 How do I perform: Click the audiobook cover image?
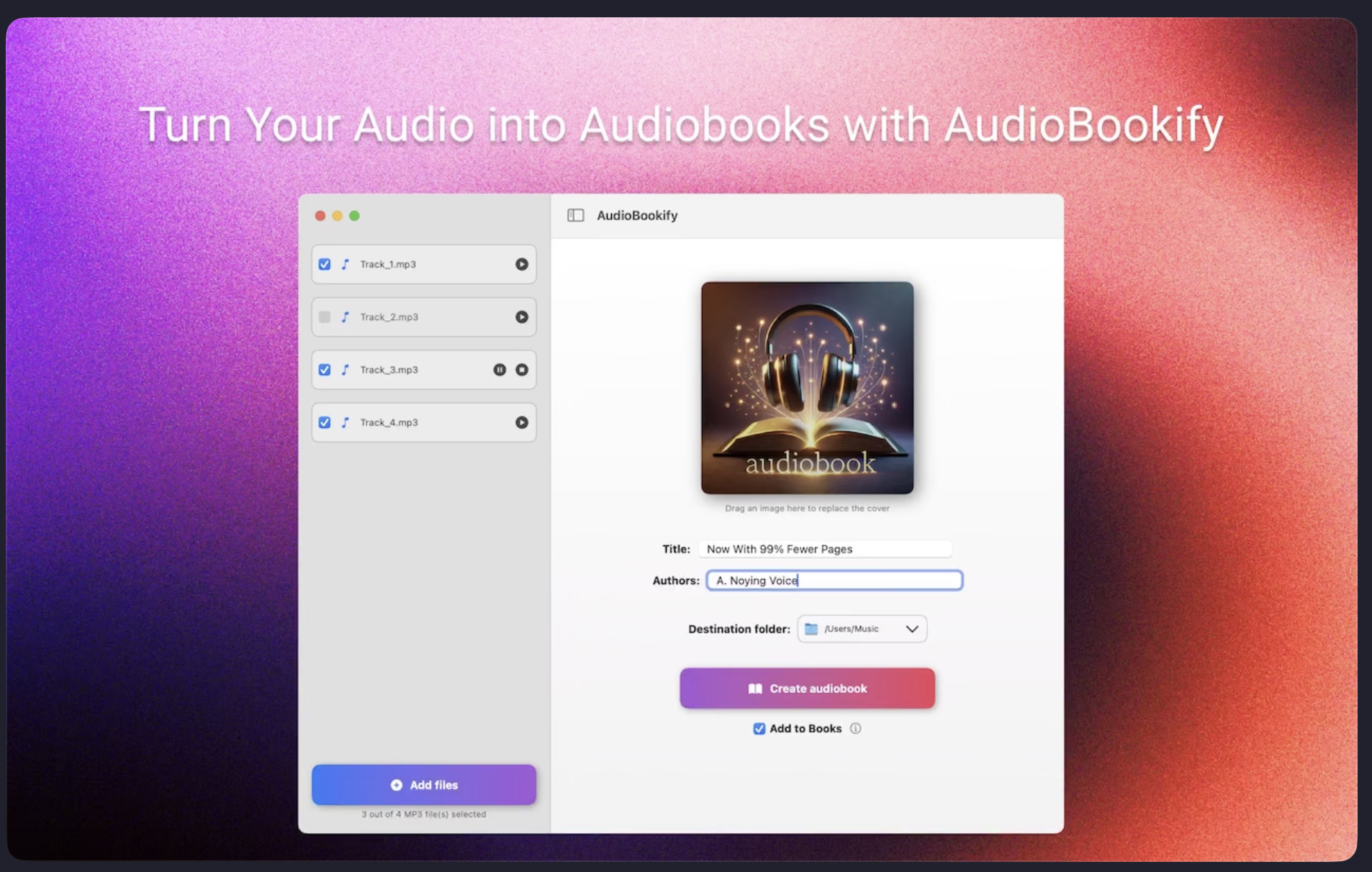pos(807,388)
